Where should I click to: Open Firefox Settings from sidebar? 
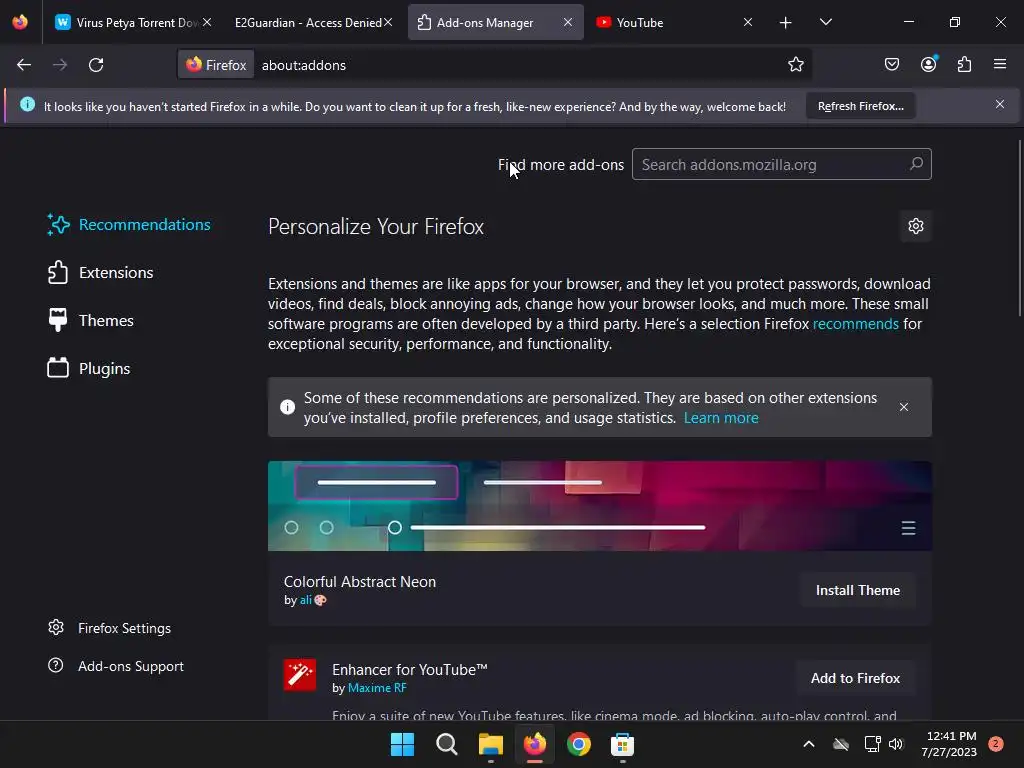click(x=109, y=628)
